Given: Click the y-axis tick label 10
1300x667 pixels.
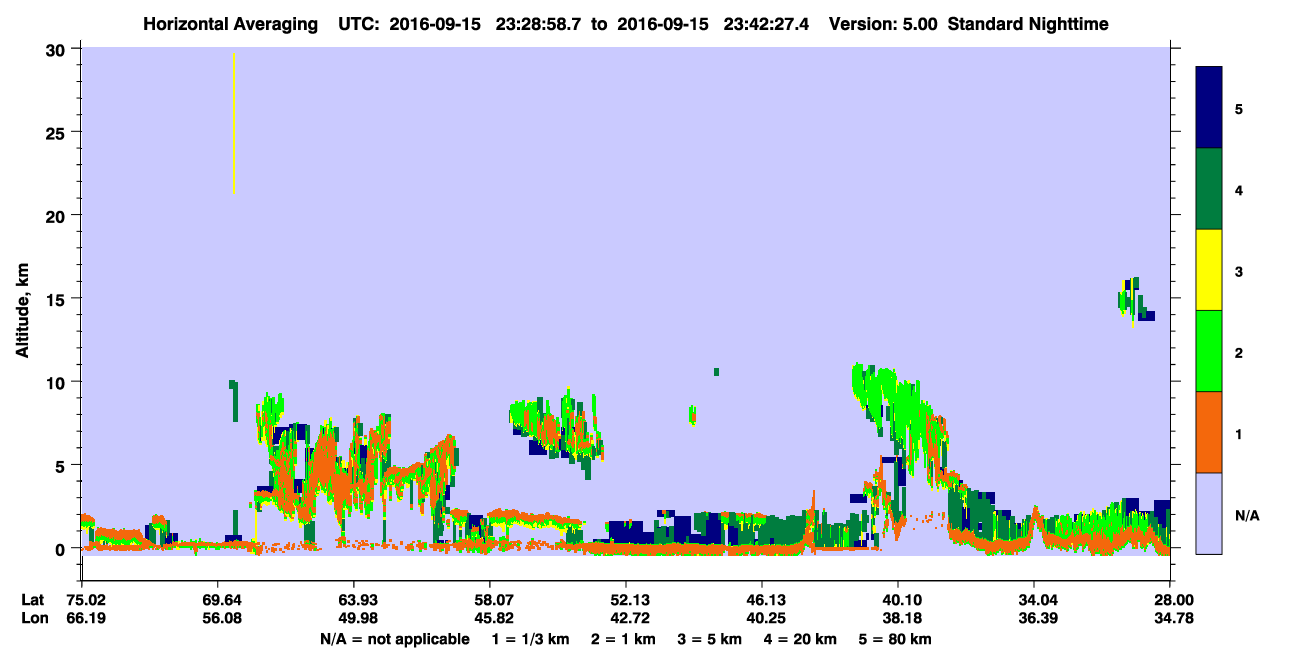Looking at the screenshot, I should pyautogui.click(x=58, y=382).
